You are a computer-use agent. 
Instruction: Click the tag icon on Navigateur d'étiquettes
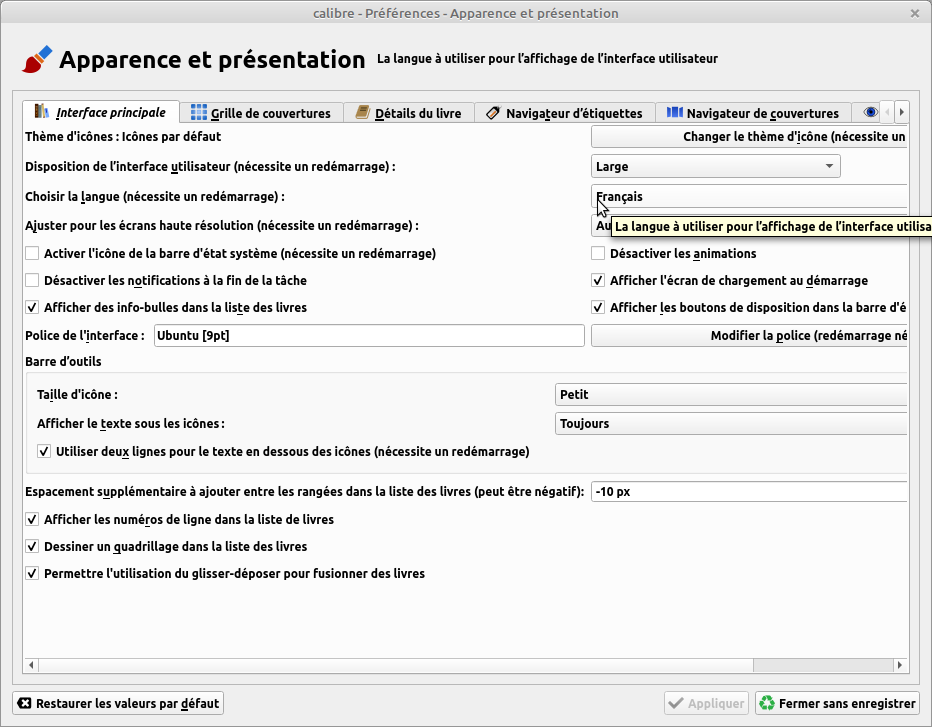493,113
